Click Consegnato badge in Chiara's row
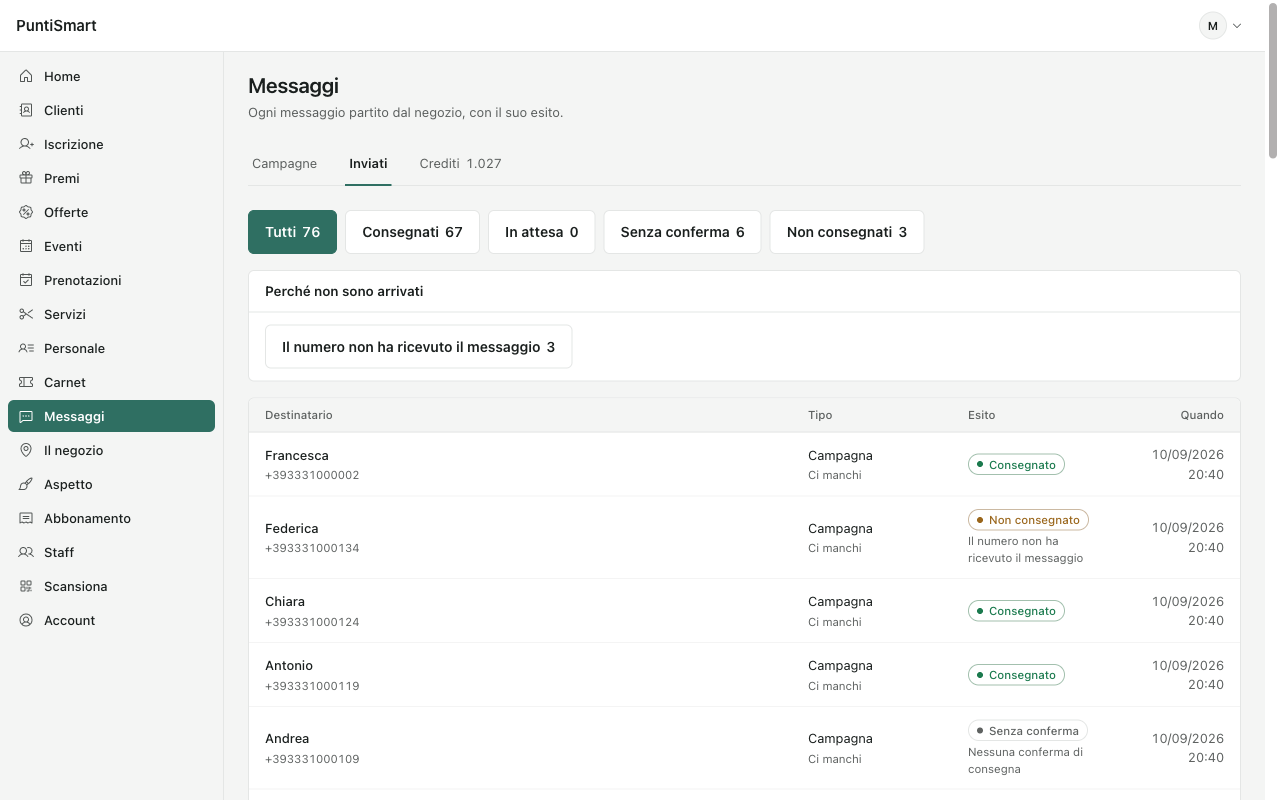 pyautogui.click(x=1016, y=611)
